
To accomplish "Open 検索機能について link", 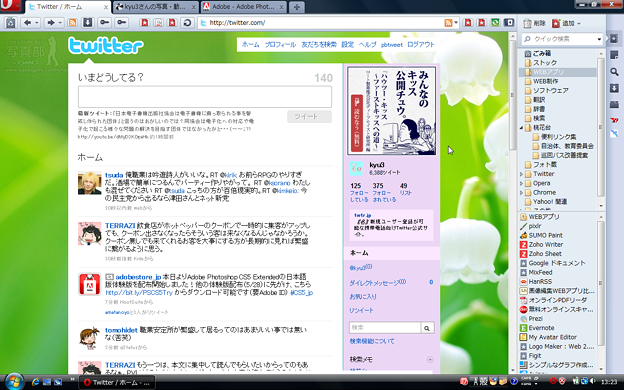I will click(x=372, y=341).
